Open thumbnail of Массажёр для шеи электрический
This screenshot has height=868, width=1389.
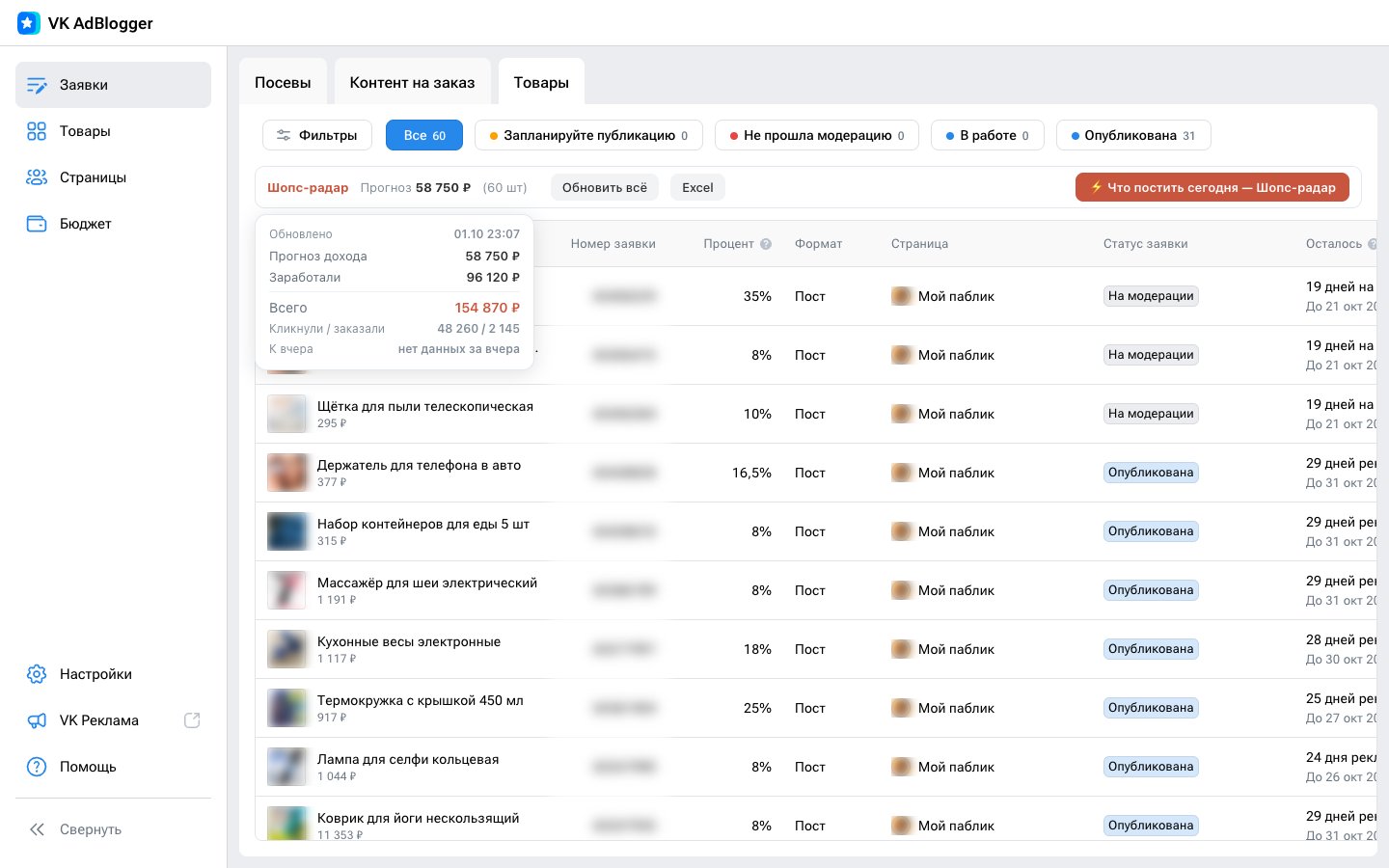[287, 590]
